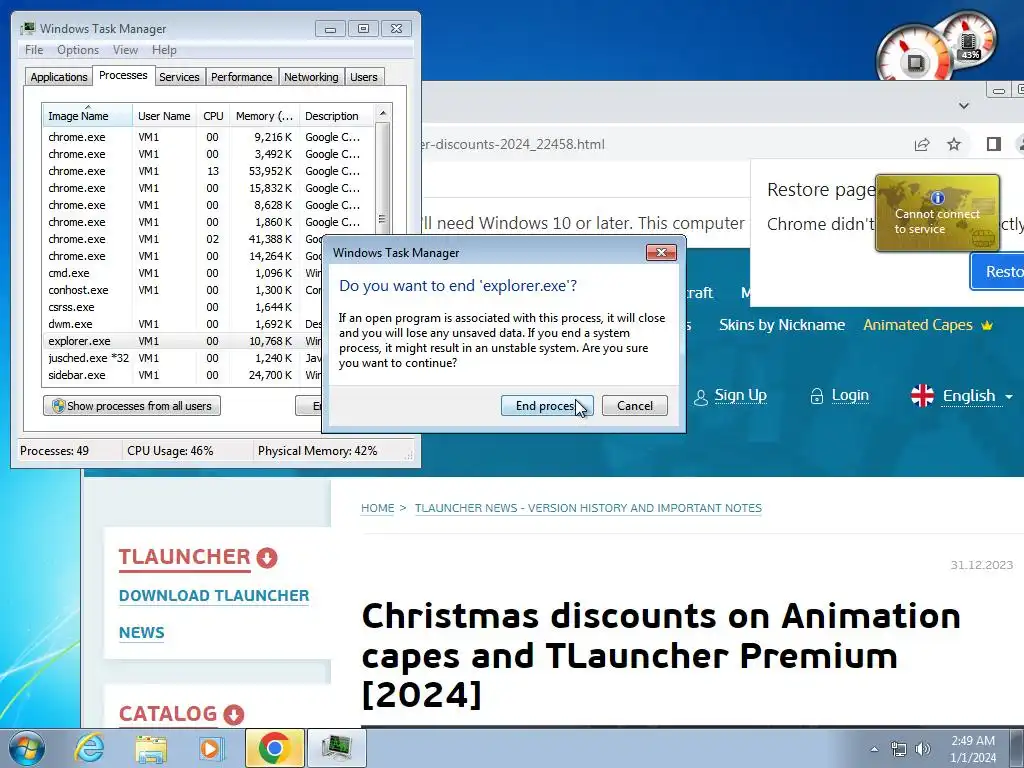Click the process list scroll up arrow

tap(383, 113)
